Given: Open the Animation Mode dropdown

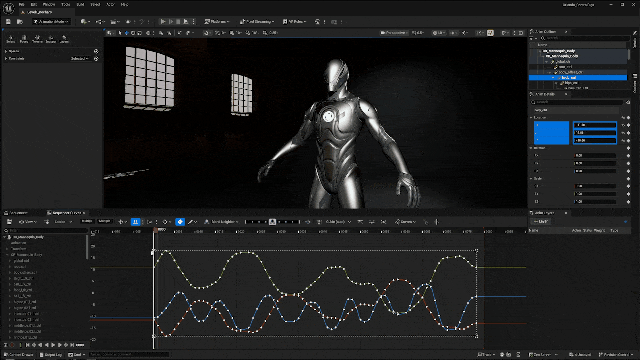Looking at the screenshot, I should click(51, 22).
